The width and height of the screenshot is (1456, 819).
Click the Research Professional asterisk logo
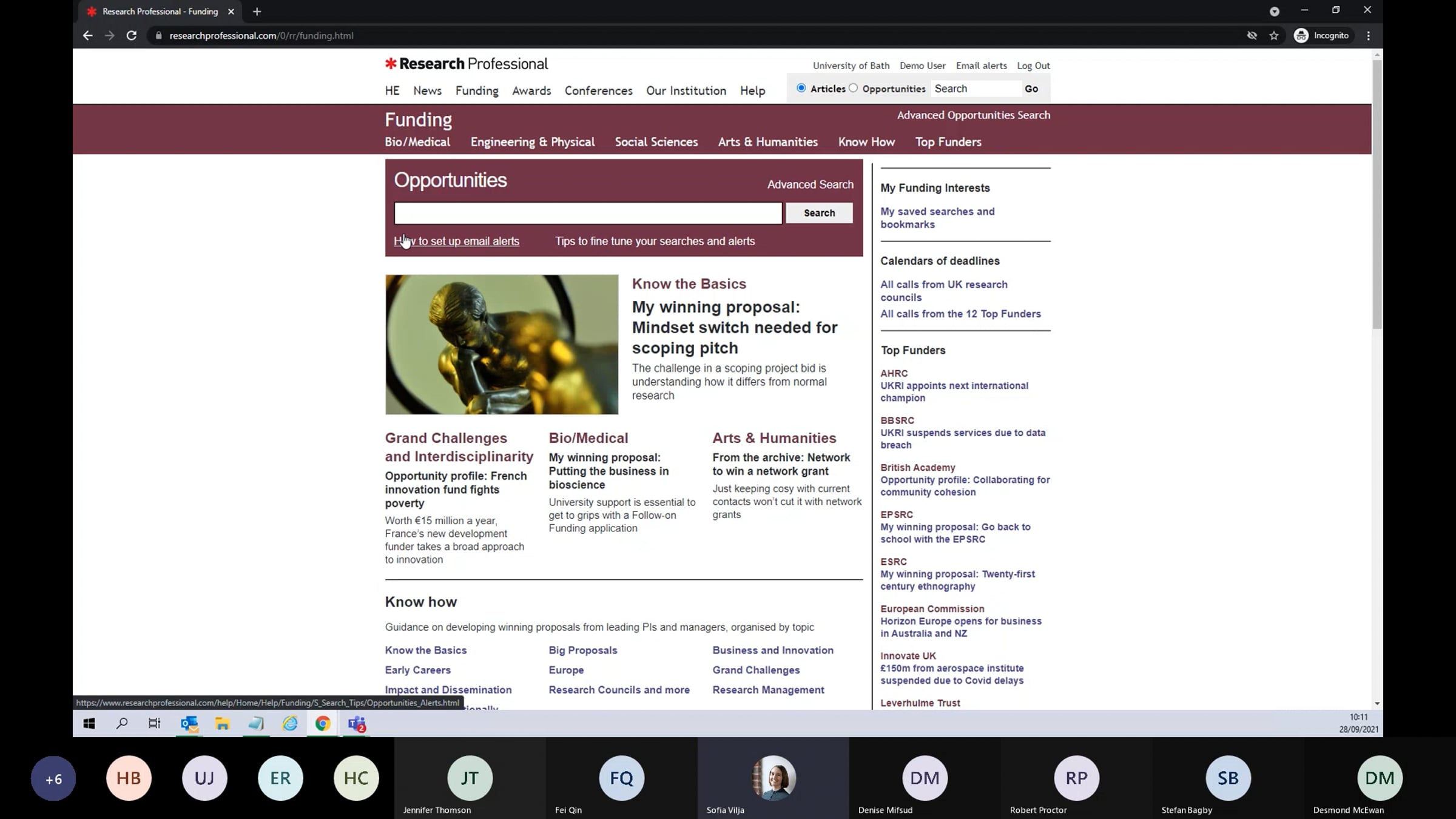tap(391, 64)
